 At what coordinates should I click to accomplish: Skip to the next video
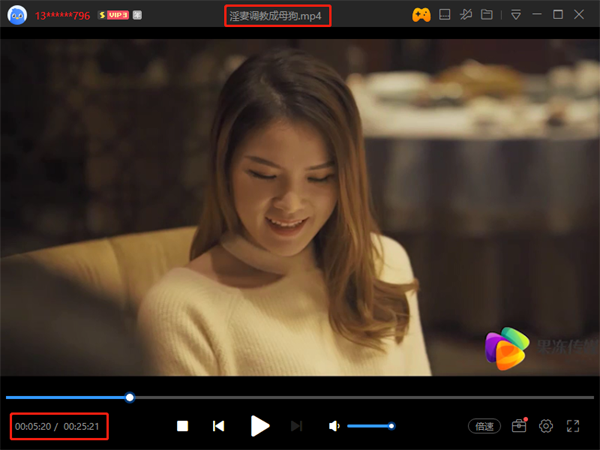point(296,426)
